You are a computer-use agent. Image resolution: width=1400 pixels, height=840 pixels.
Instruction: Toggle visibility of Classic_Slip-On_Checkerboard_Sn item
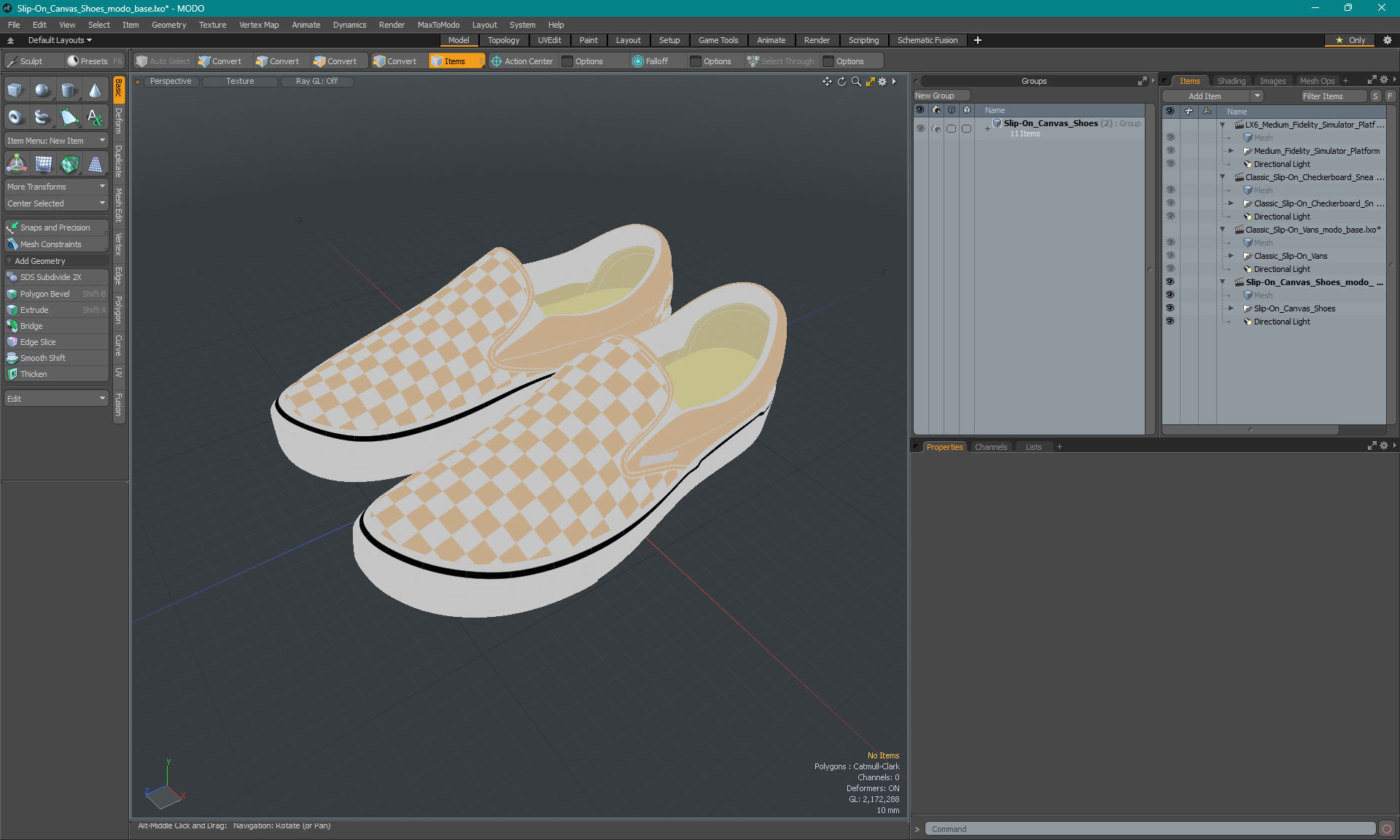pyautogui.click(x=1170, y=203)
